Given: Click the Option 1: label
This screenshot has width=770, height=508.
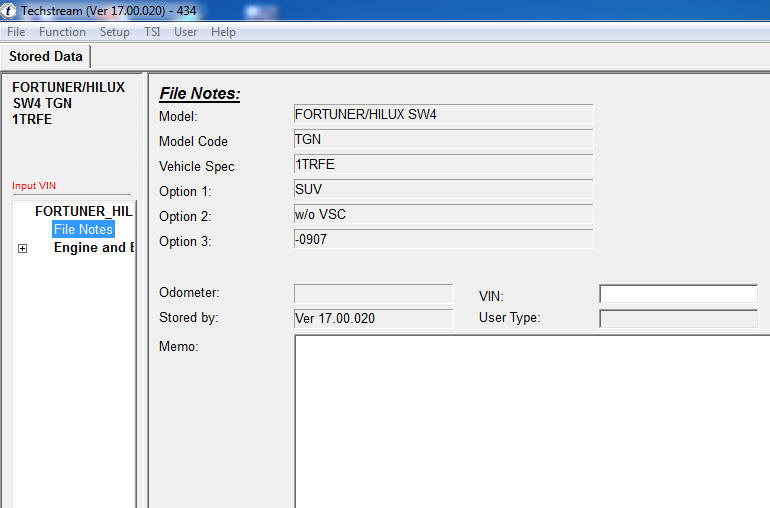Looking at the screenshot, I should tap(185, 192).
